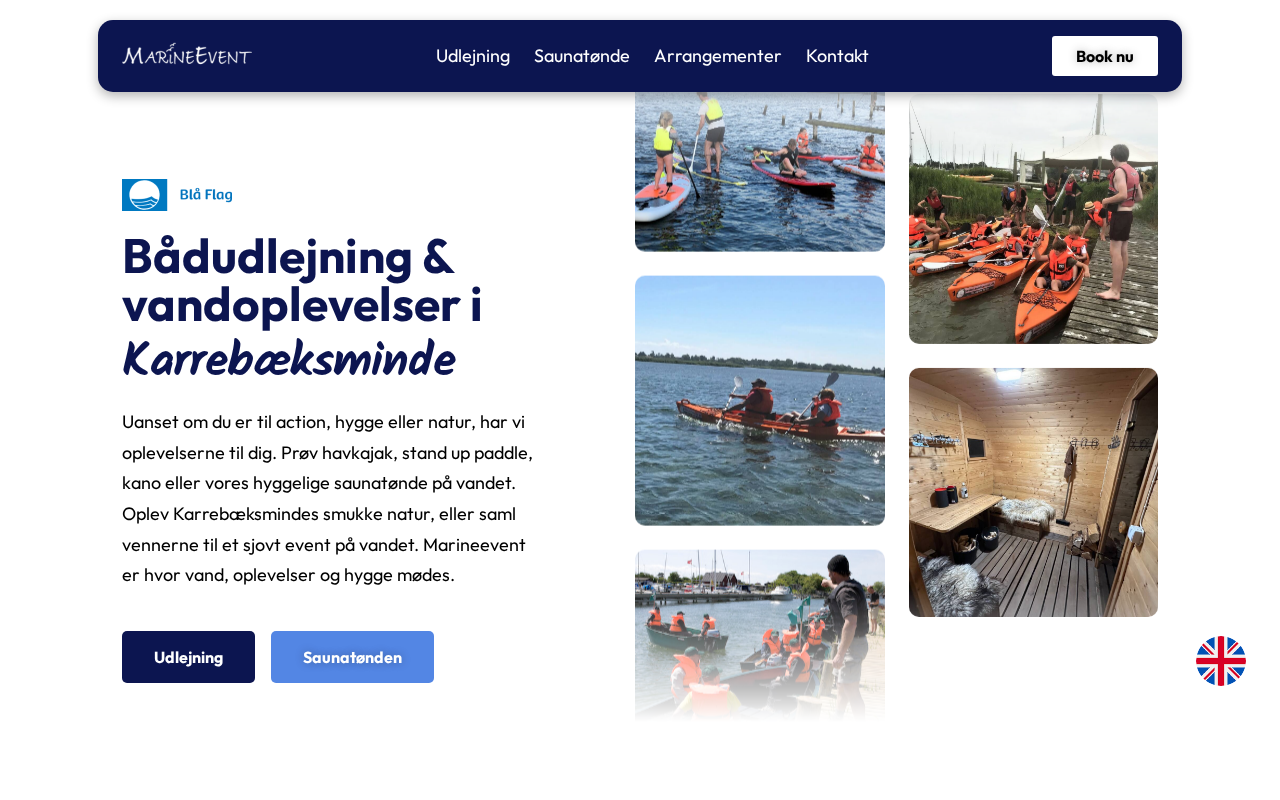Viewport: 1280px width, 800px height.
Task: Click the italic Karrebæksminde heading text
Action: [x=288, y=358]
